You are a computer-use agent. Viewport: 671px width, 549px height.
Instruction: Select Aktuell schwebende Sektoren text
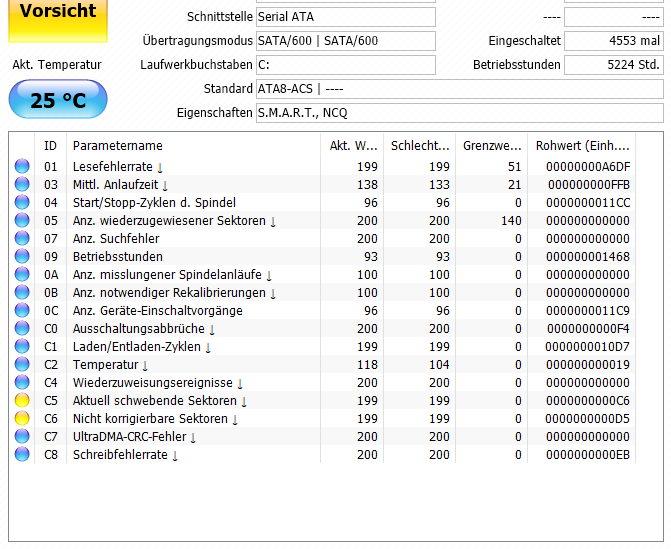pos(154,400)
